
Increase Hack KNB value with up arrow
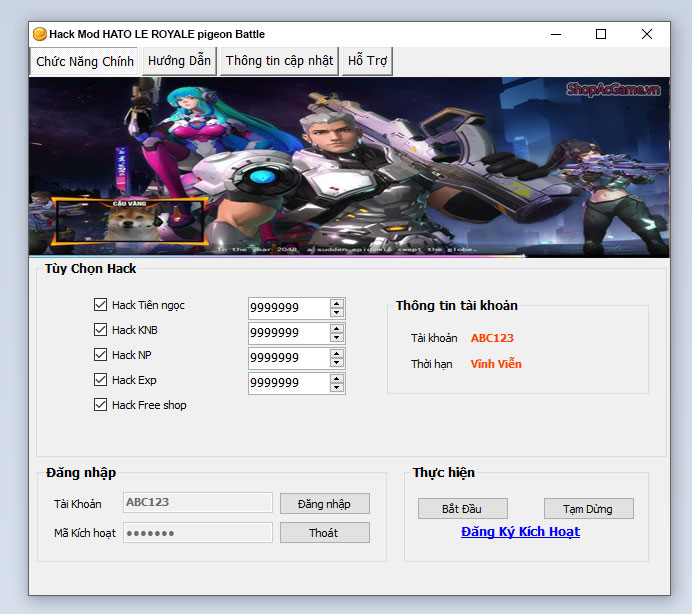(337, 329)
